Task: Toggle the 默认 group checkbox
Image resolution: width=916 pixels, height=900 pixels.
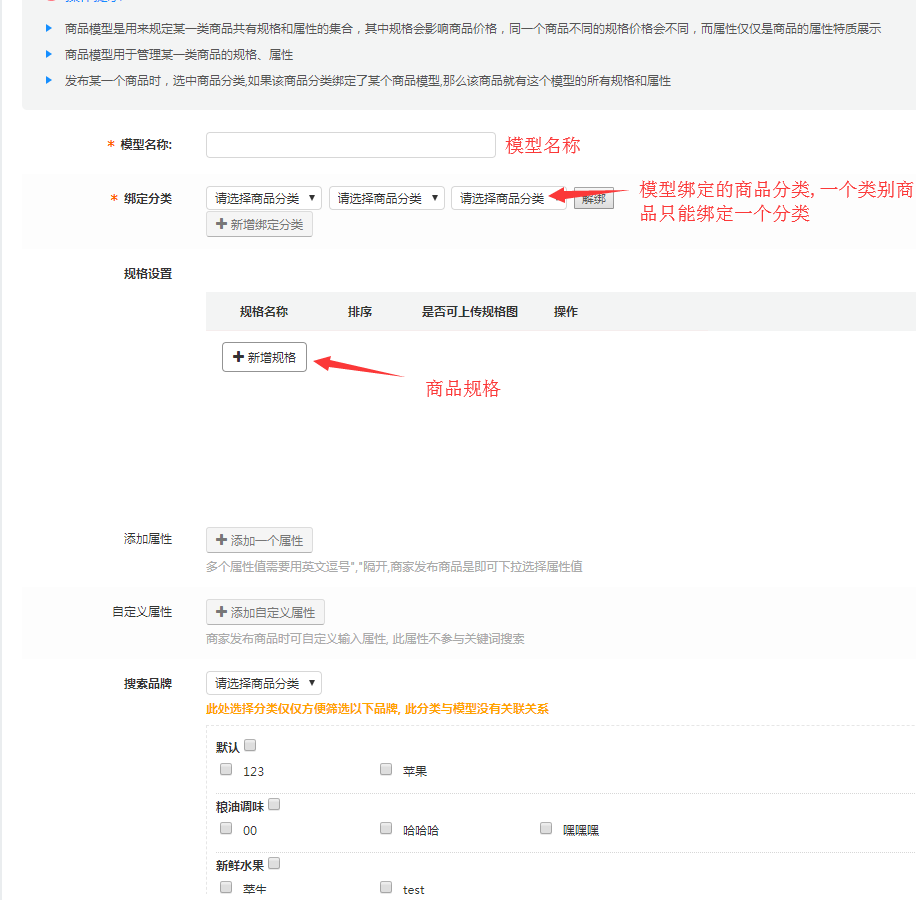Action: (250, 745)
